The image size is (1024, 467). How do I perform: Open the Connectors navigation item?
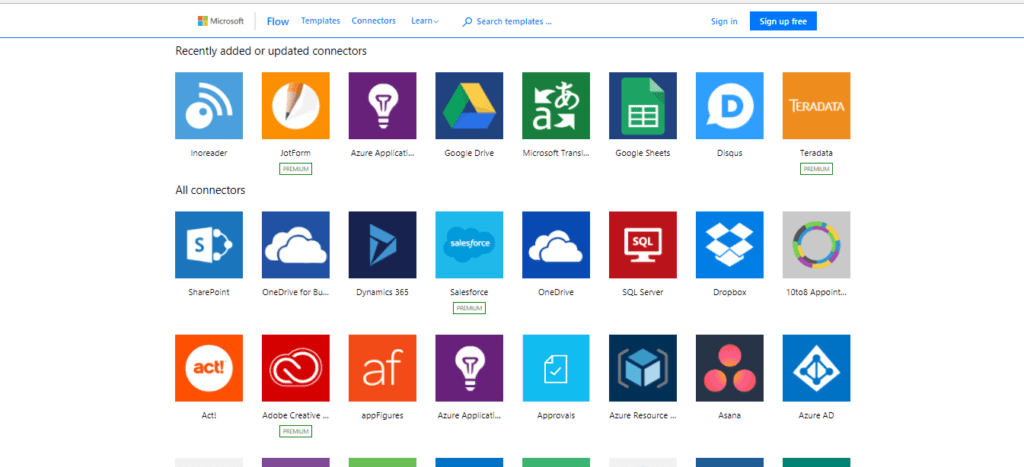coord(374,21)
